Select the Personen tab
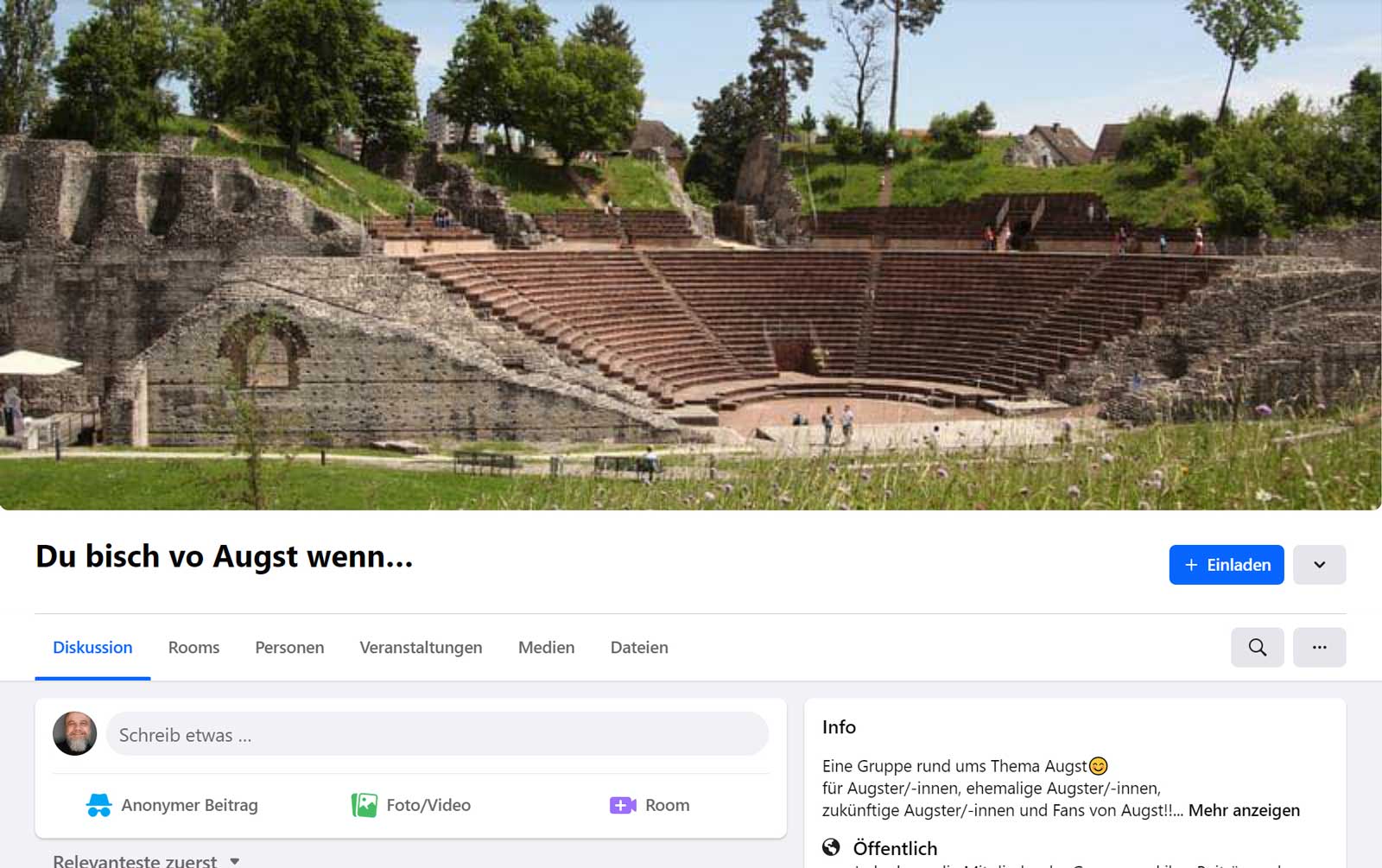Image resolution: width=1382 pixels, height=868 pixels. pyautogui.click(x=288, y=647)
